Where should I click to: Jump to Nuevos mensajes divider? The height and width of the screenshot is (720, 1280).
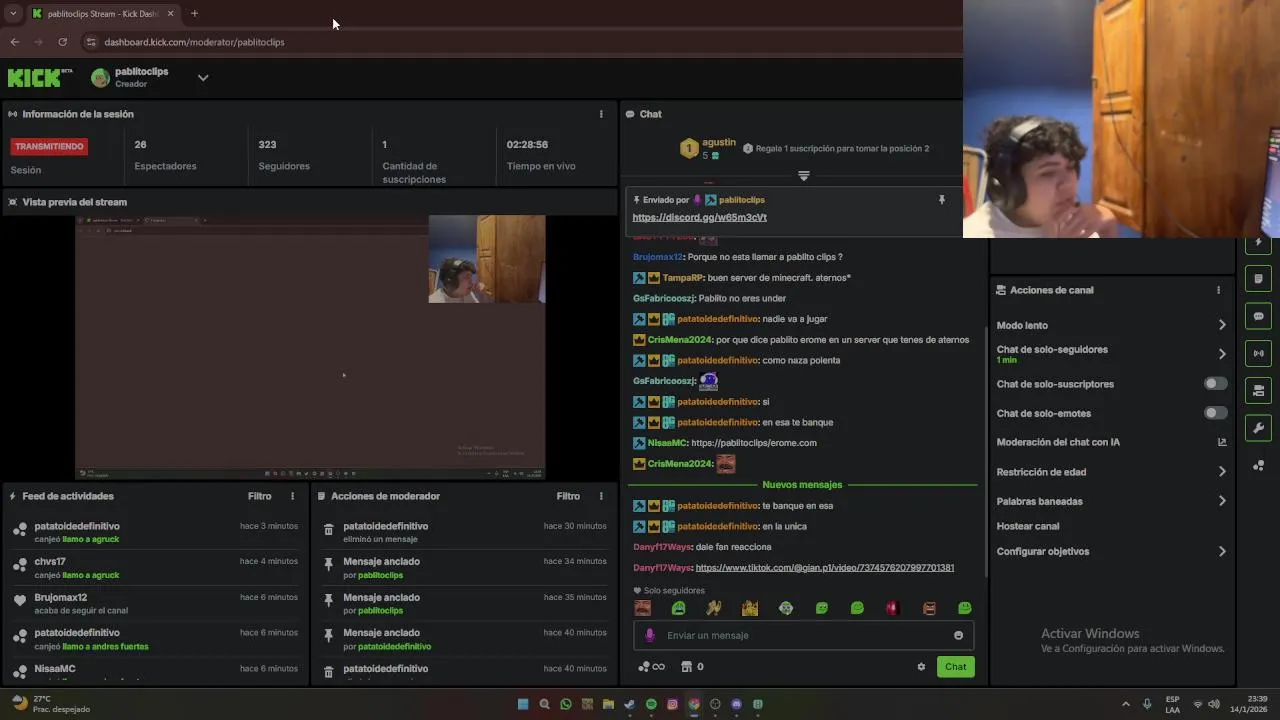pos(802,485)
